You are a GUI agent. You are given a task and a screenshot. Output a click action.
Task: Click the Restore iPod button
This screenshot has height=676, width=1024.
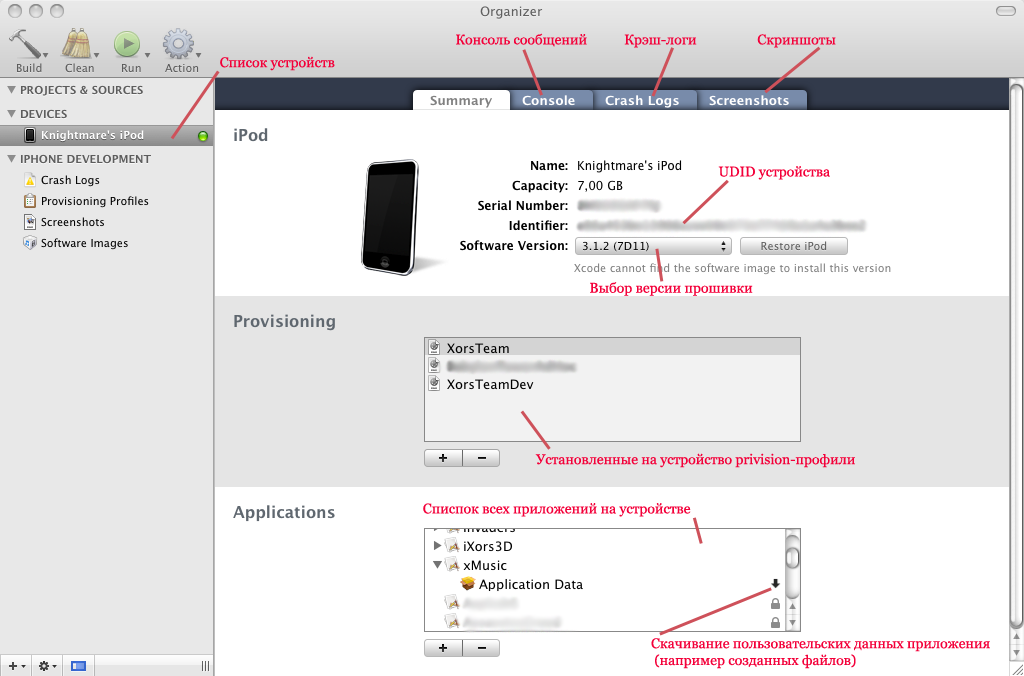point(793,246)
